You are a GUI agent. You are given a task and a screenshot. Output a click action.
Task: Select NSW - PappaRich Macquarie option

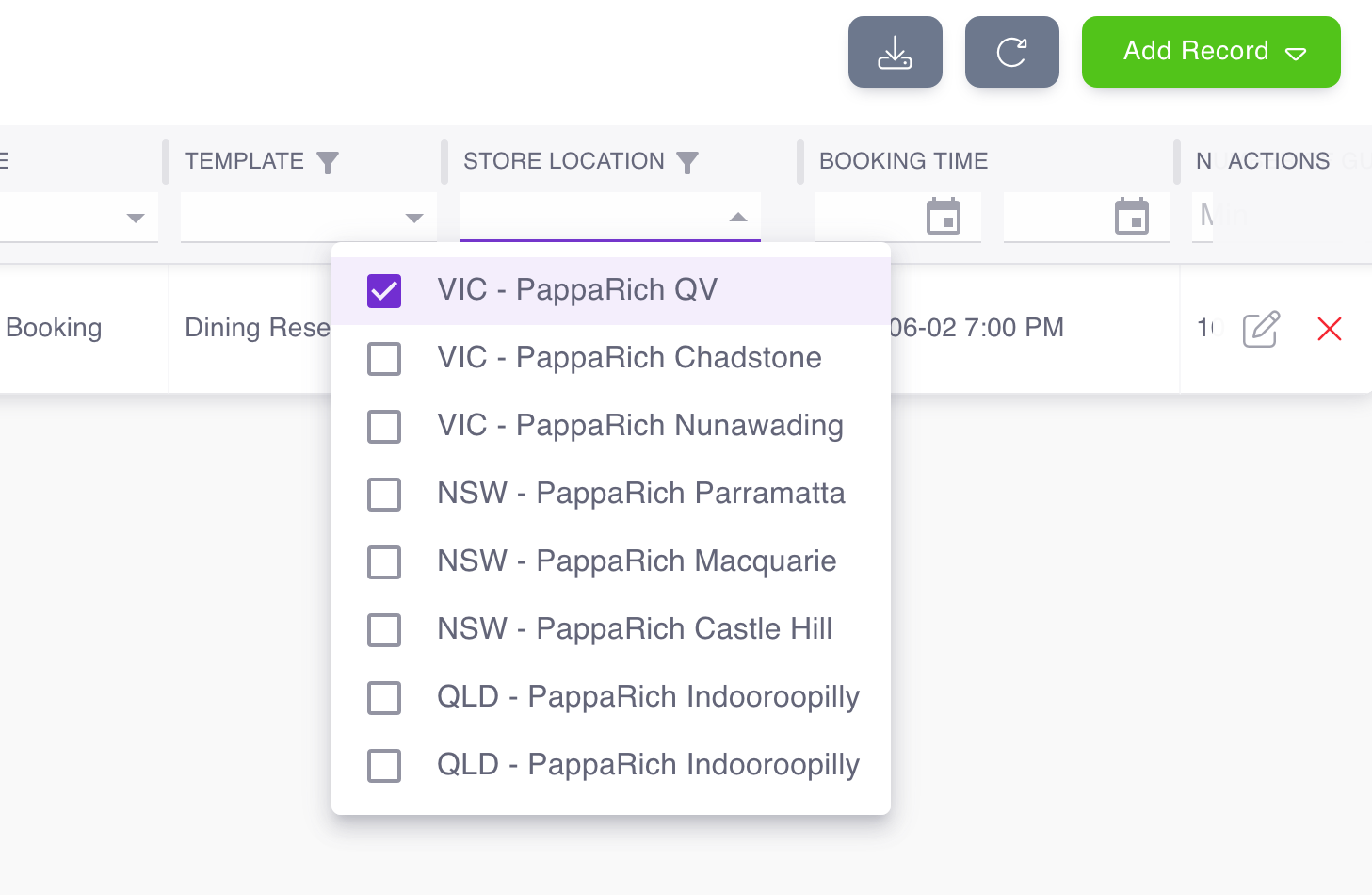click(637, 561)
